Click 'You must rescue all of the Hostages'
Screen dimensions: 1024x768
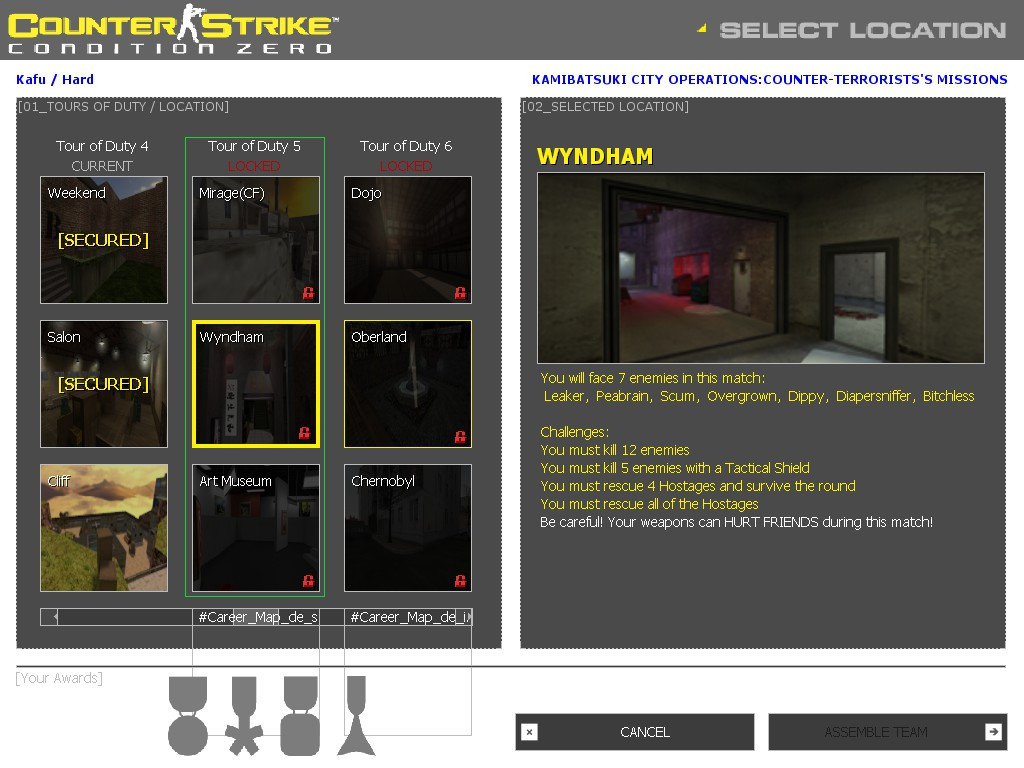(649, 504)
